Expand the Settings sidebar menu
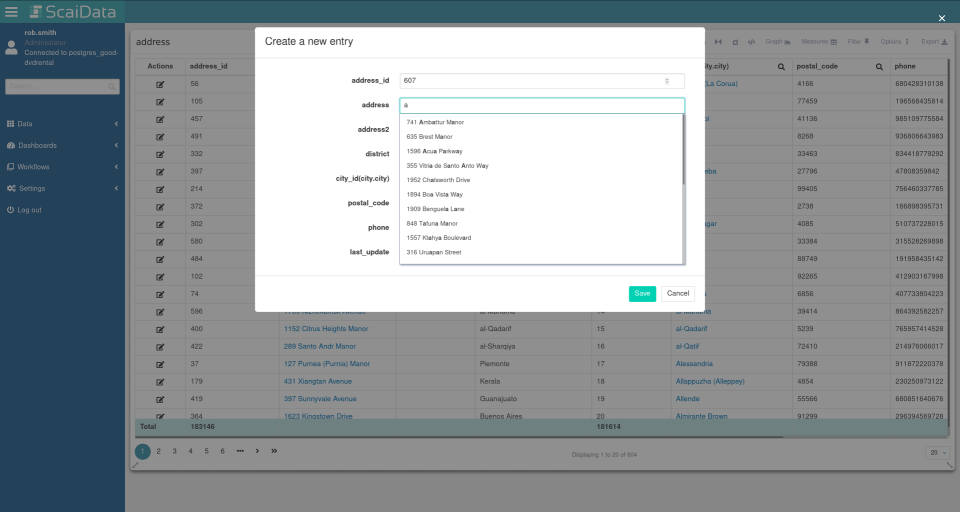960x512 pixels. 62,189
